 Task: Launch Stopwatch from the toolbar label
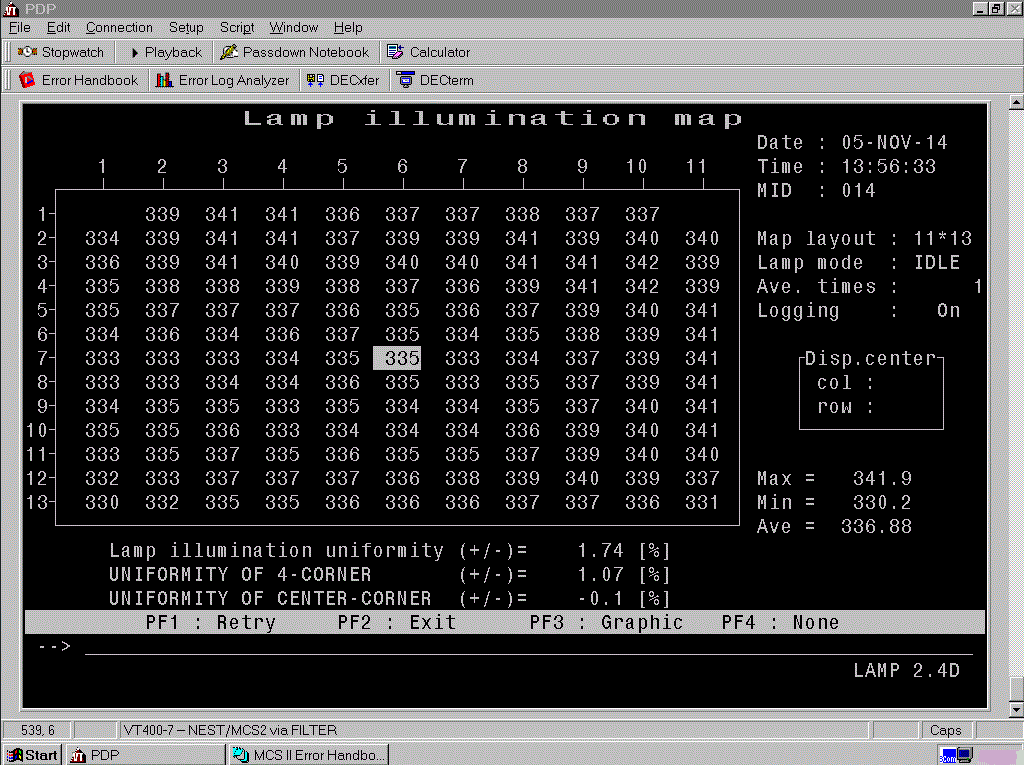click(72, 52)
